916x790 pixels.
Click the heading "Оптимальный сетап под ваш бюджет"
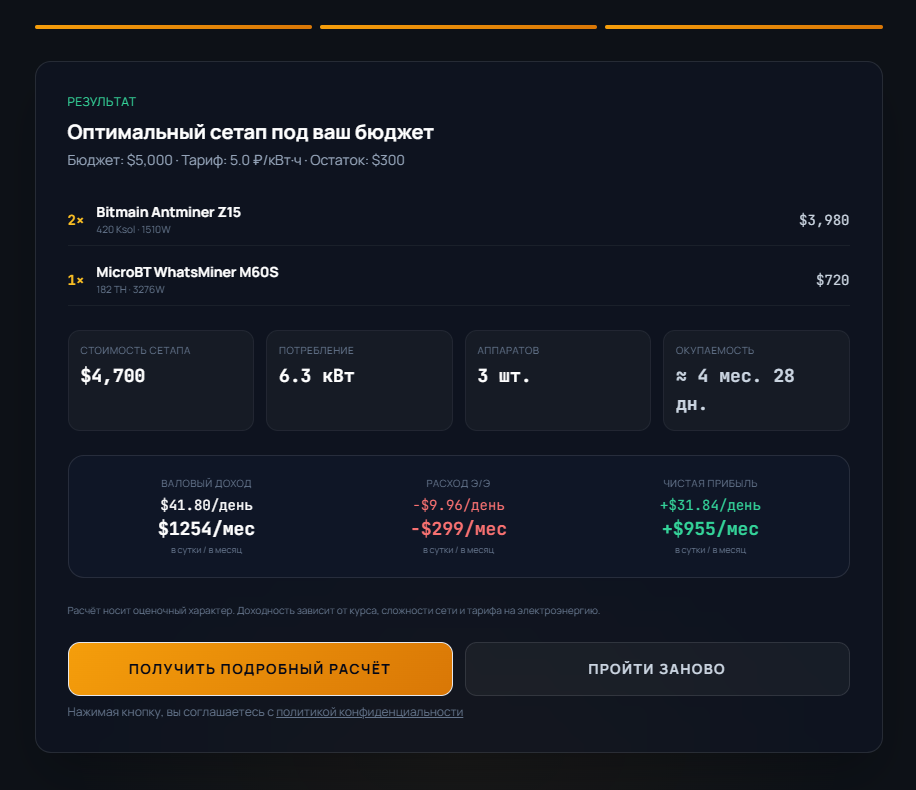(250, 133)
